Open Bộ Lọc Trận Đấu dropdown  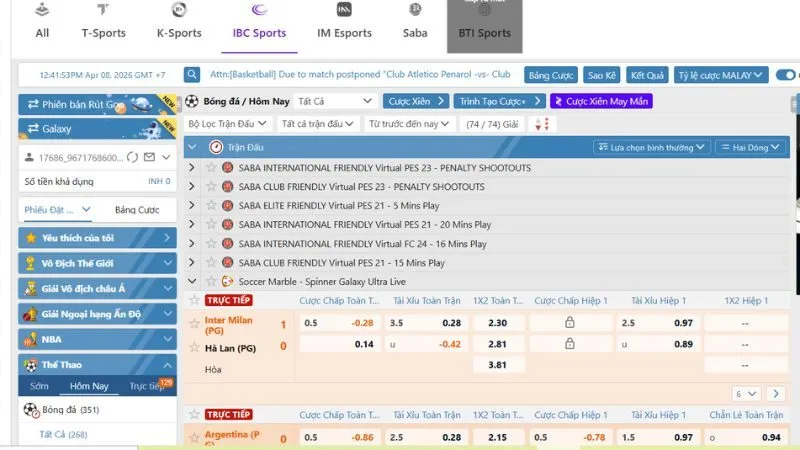[x=228, y=124]
